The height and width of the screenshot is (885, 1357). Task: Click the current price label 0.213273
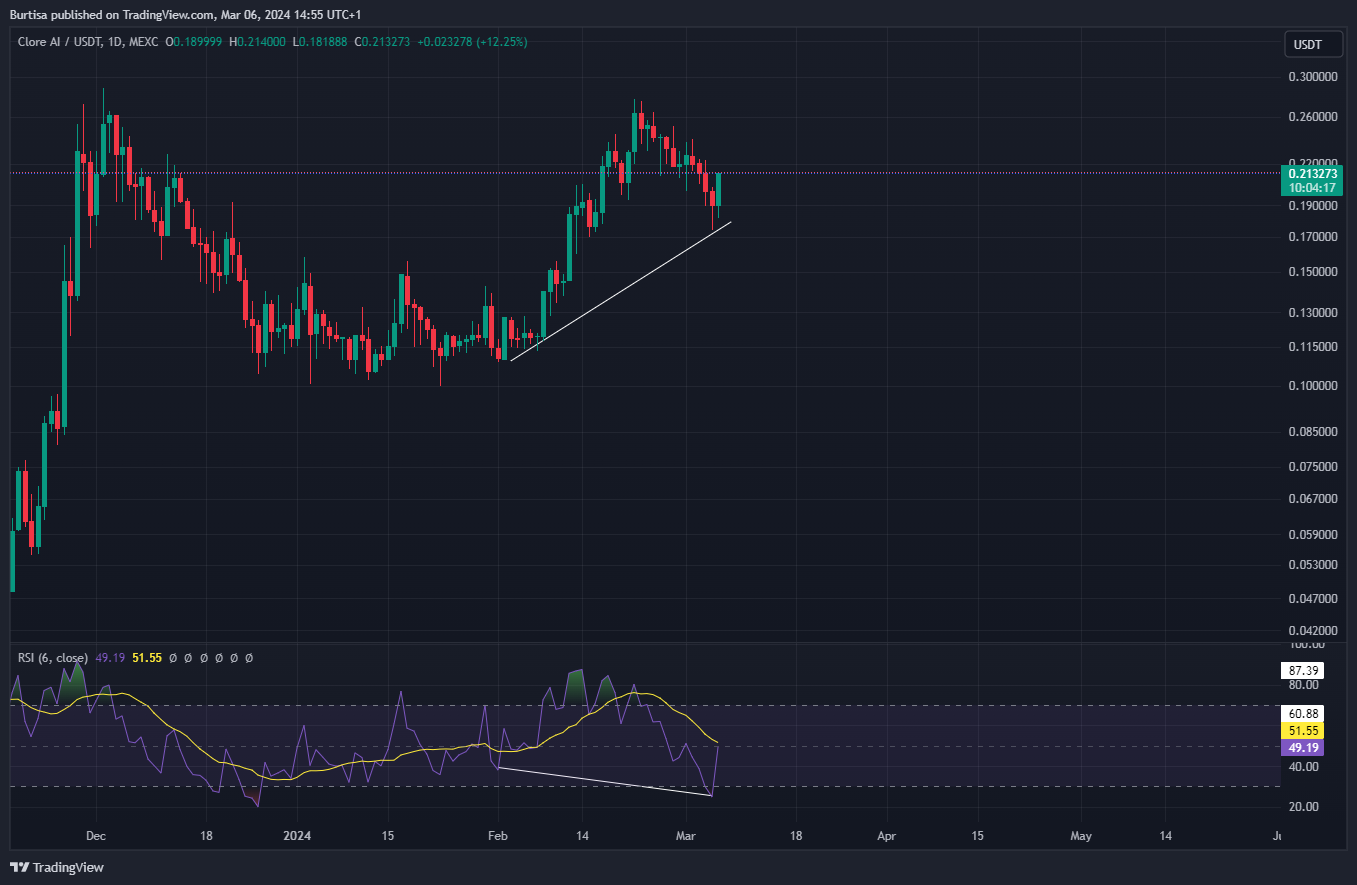[1313, 173]
